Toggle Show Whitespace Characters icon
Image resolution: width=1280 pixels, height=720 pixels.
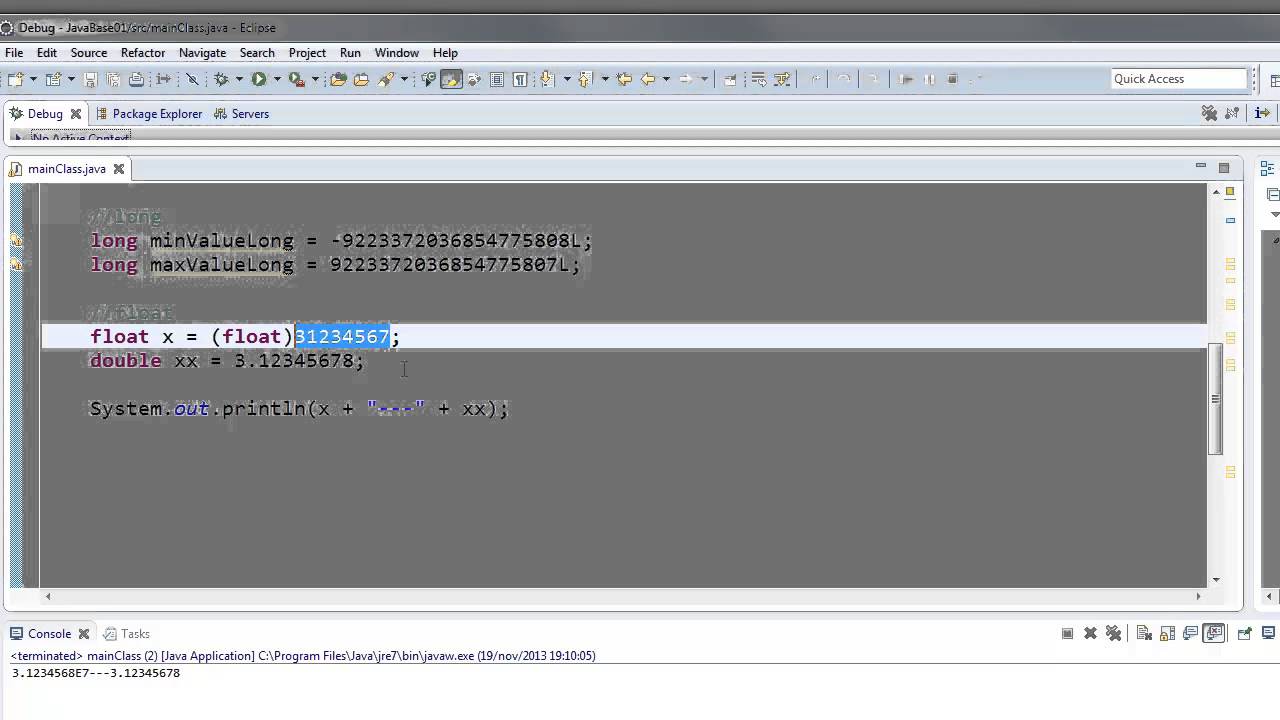(520, 79)
